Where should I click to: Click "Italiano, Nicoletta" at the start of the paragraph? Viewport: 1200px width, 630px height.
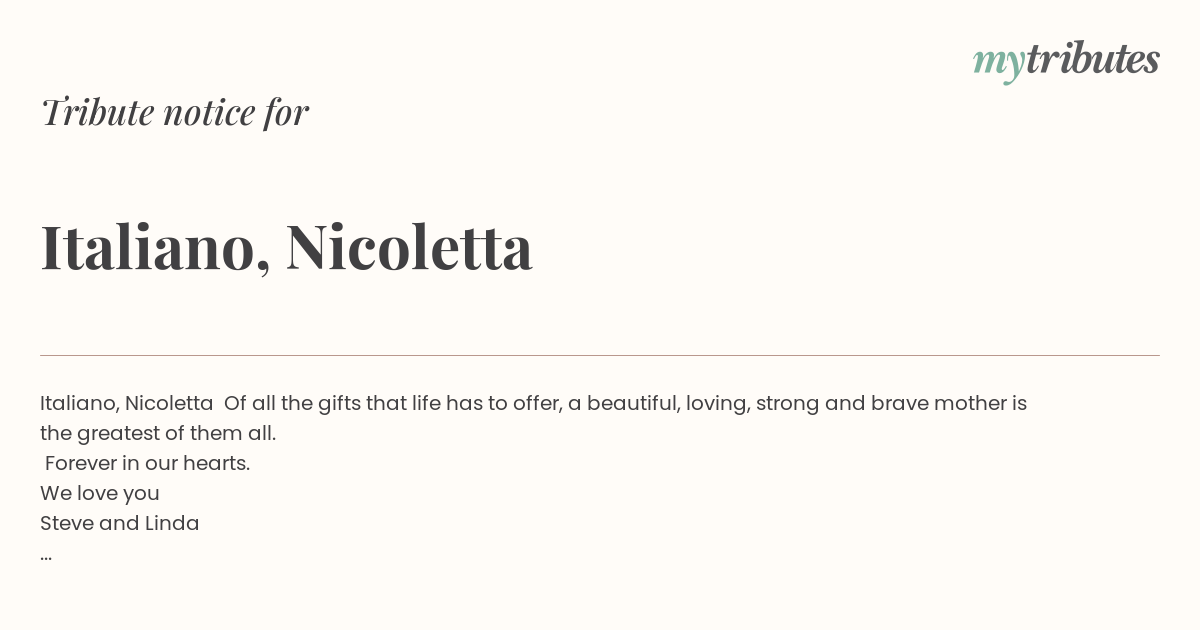126,404
